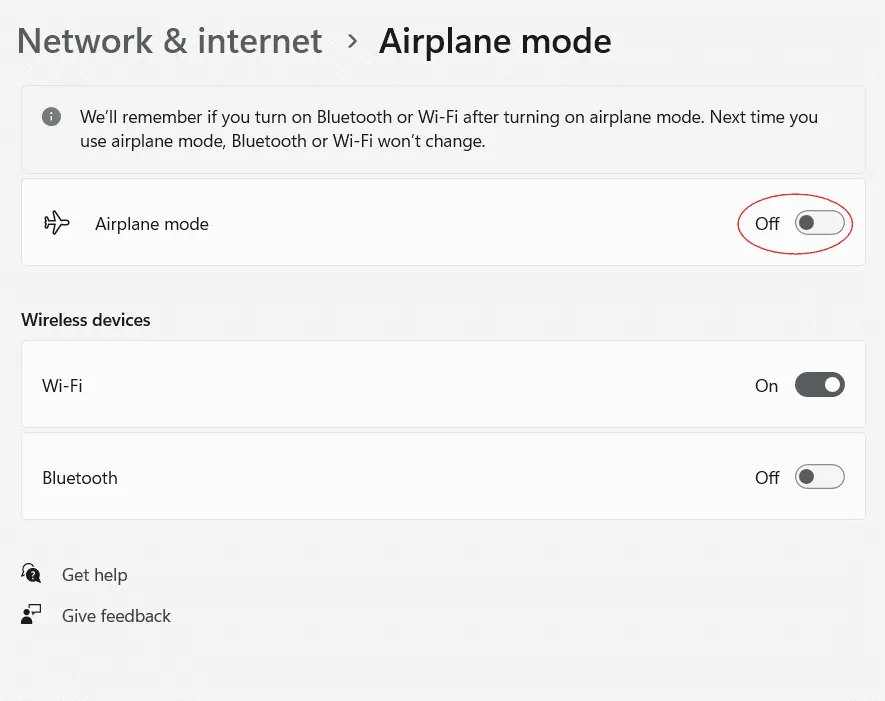Click the airplane icon
Image resolution: width=885 pixels, height=701 pixels.
coord(57,223)
